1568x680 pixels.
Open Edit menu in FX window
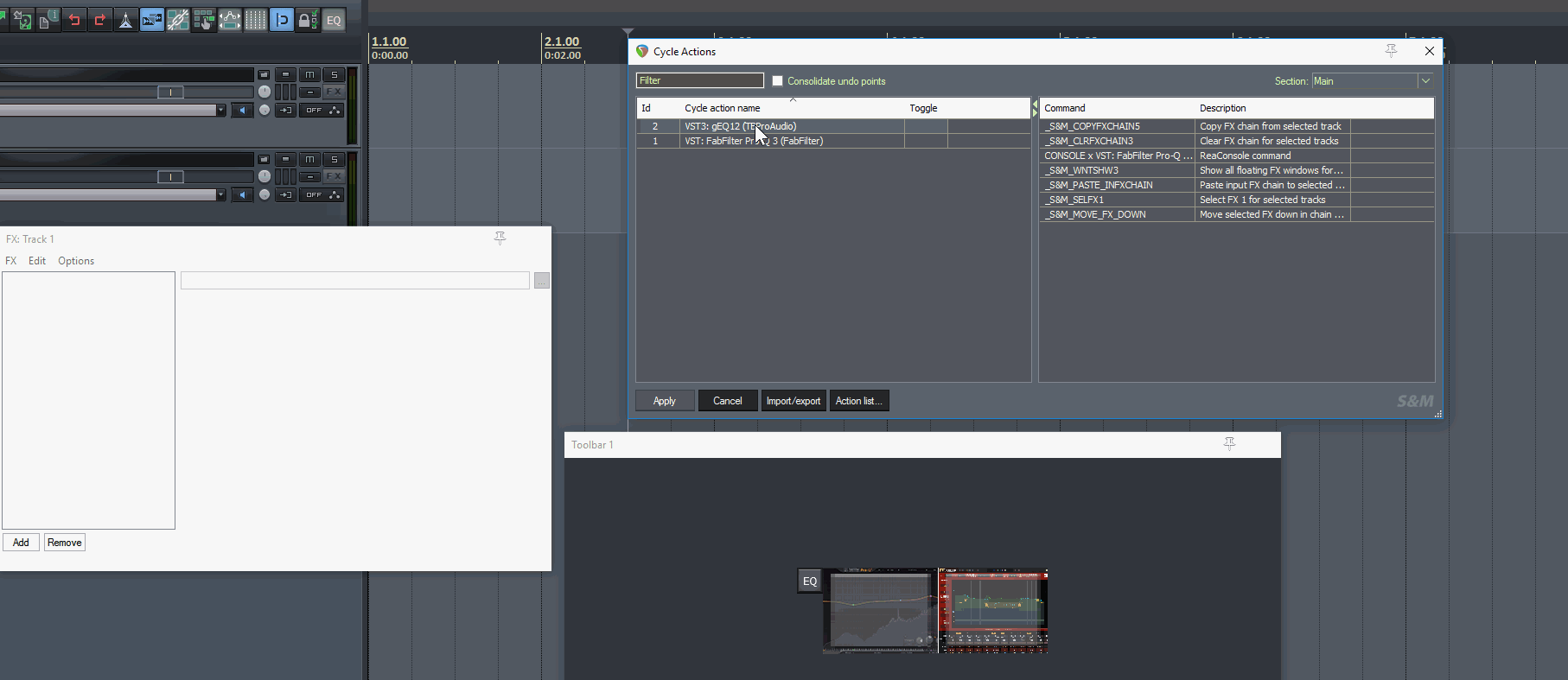point(37,261)
